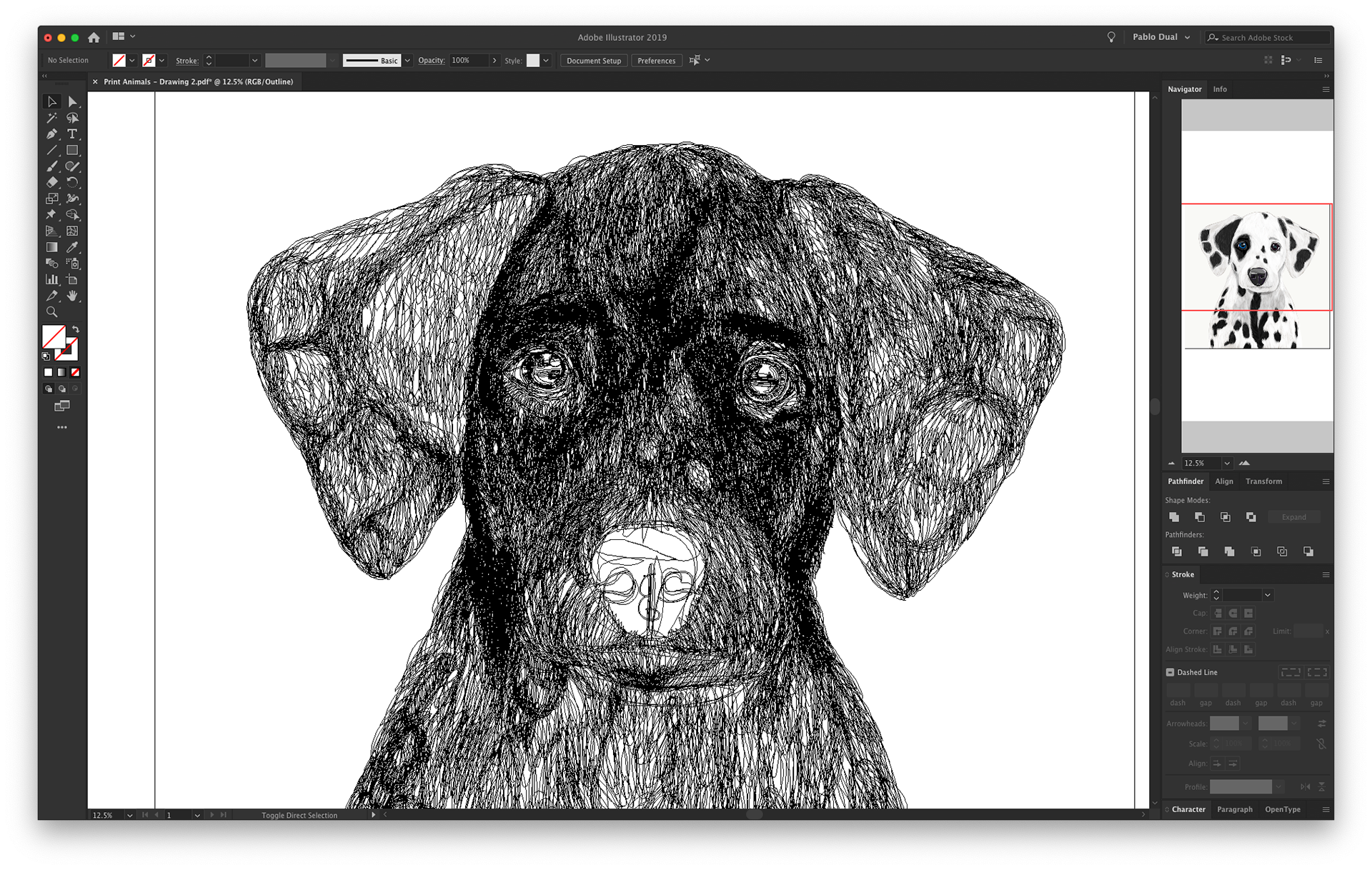Click the Eraser tool

(x=51, y=182)
